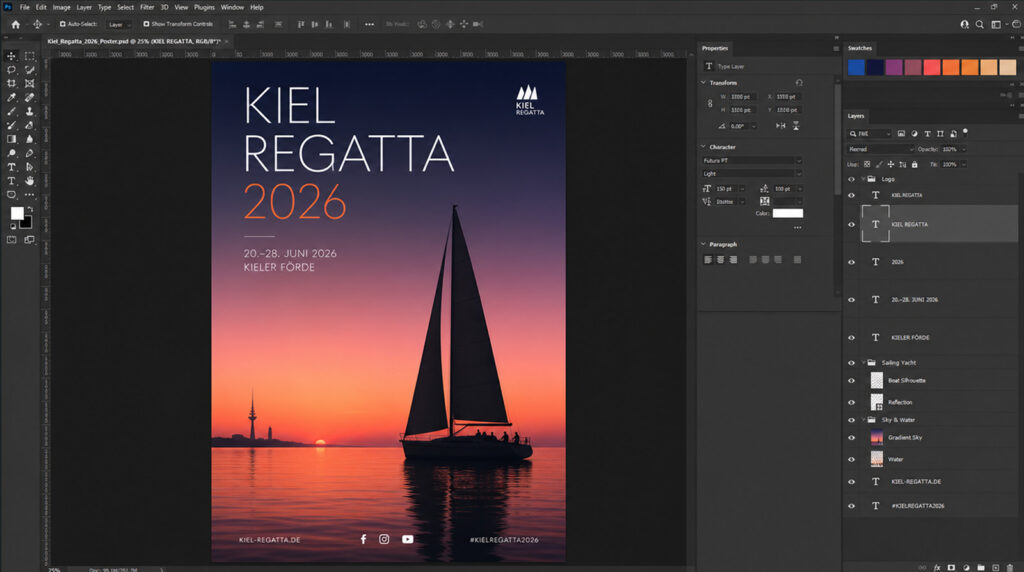
Task: Lock transparent pixels icon in Layers
Action: click(x=867, y=165)
